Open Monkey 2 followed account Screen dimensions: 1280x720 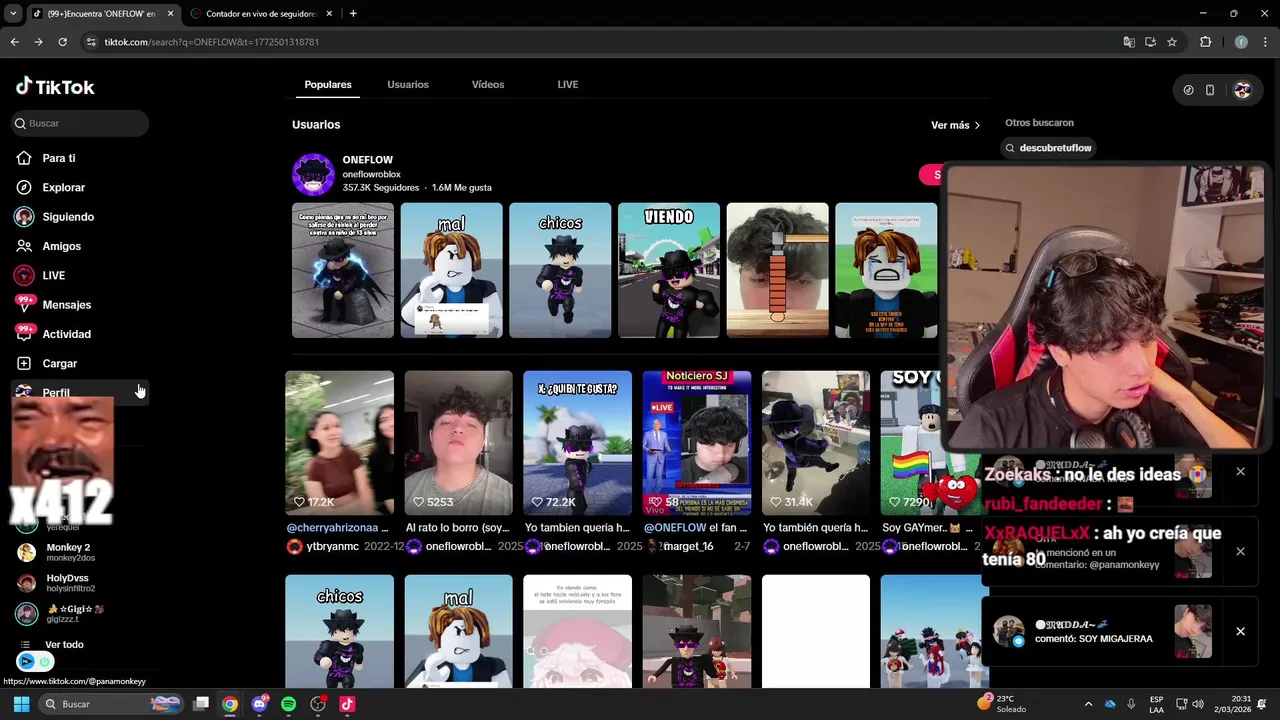(68, 552)
